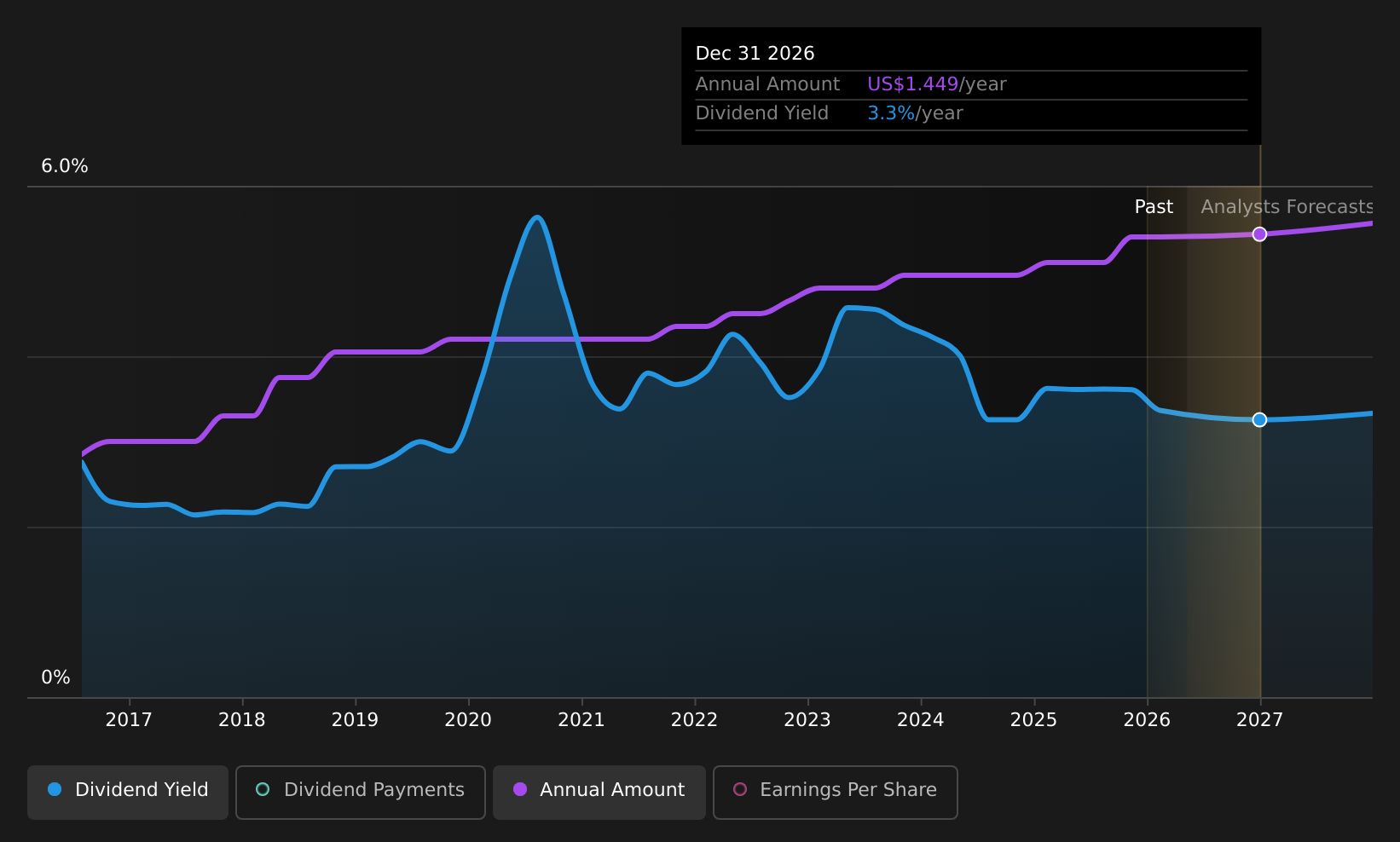Screen dimensions: 1400x842
Task: Click the 2018 x-axis label
Action: click(x=242, y=720)
